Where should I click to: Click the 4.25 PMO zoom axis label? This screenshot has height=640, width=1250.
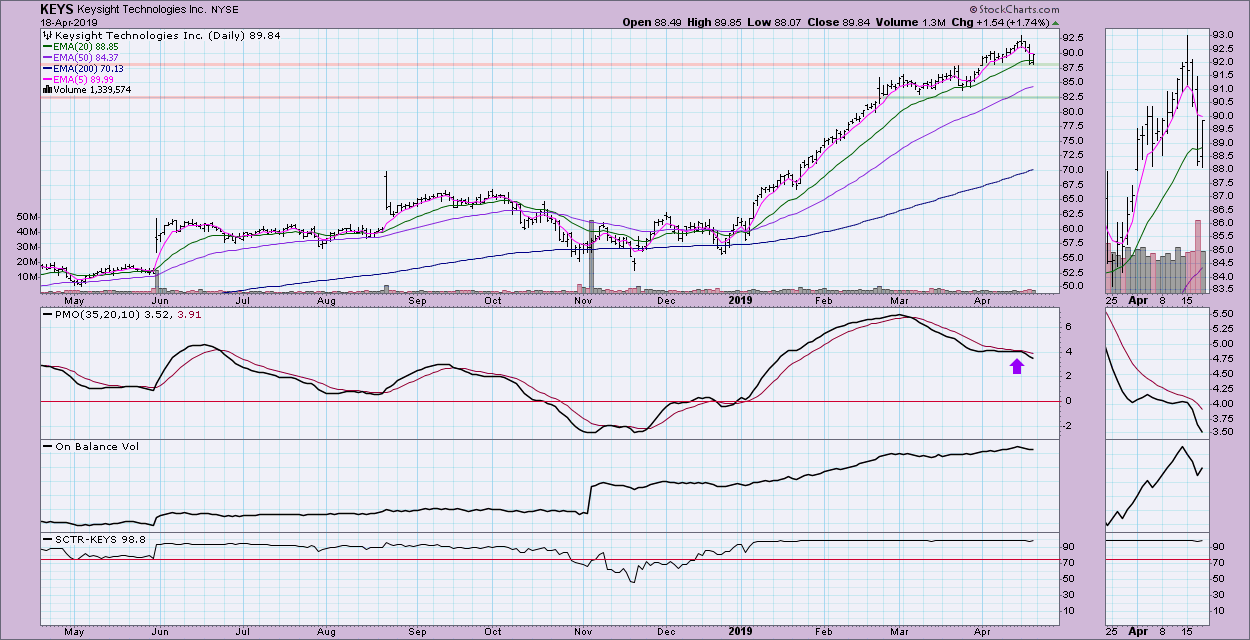[x=1223, y=388]
